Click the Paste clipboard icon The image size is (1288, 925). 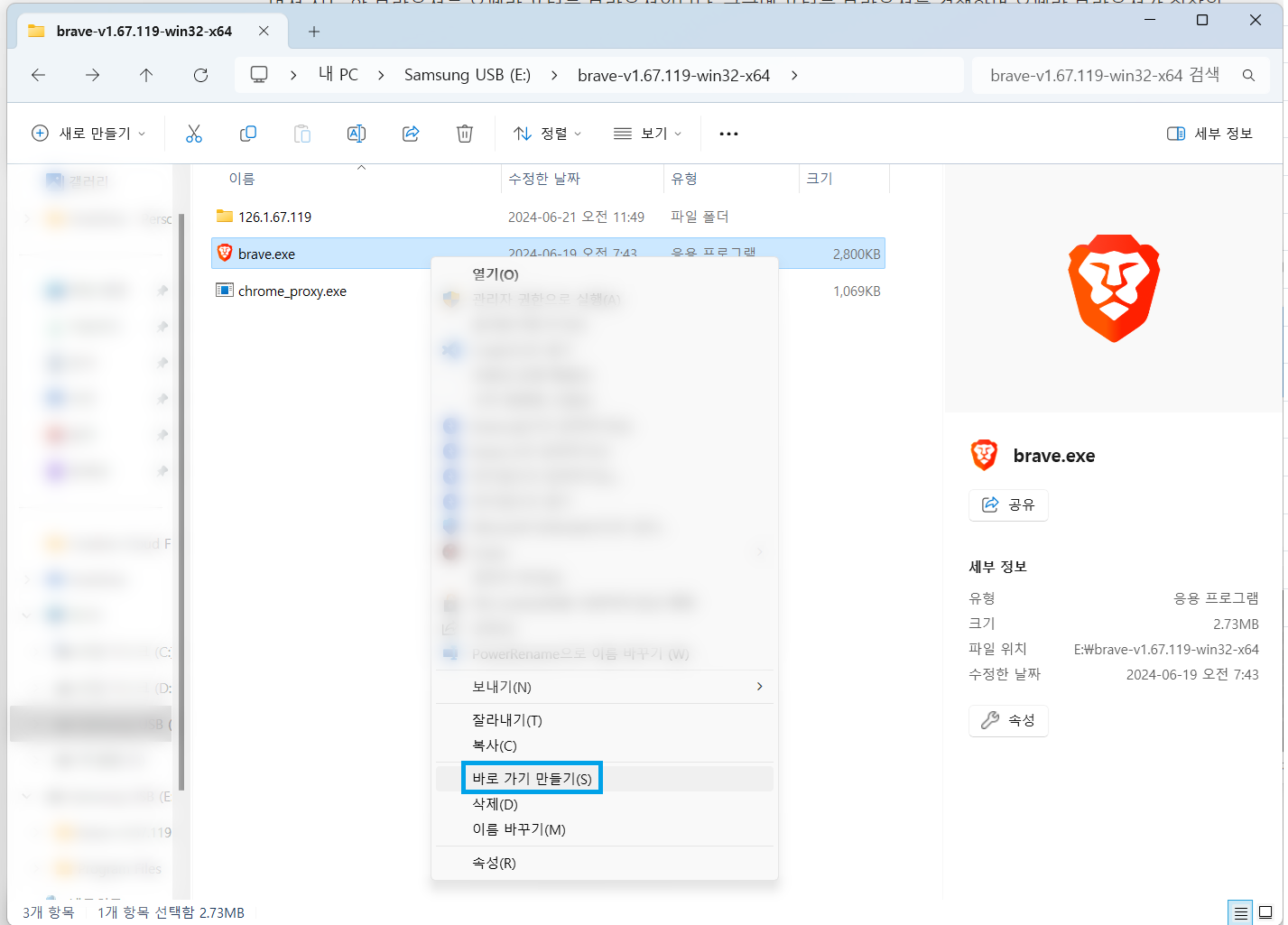(302, 134)
